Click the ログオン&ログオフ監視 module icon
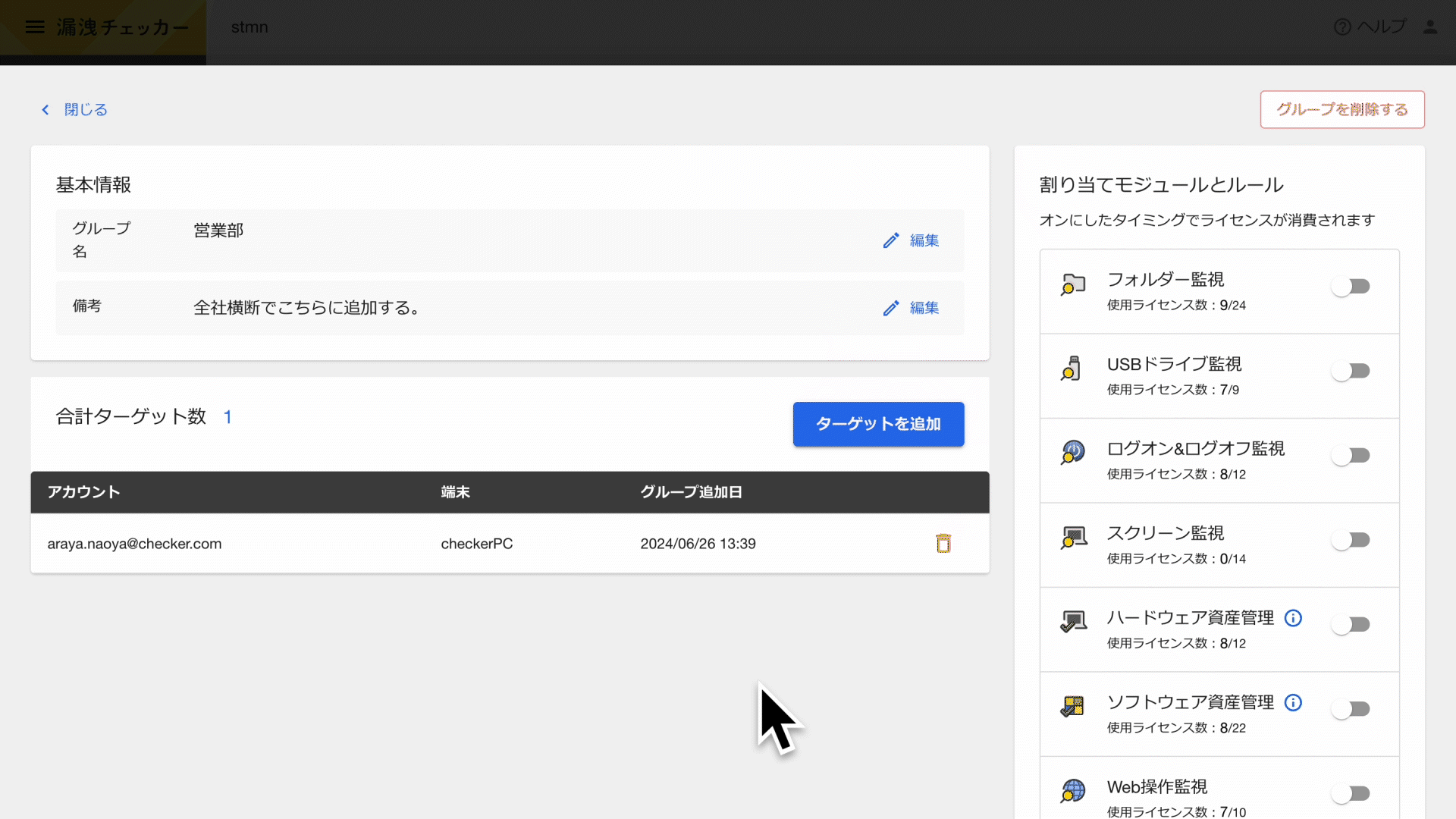Viewport: 1456px width, 819px height. [x=1073, y=453]
